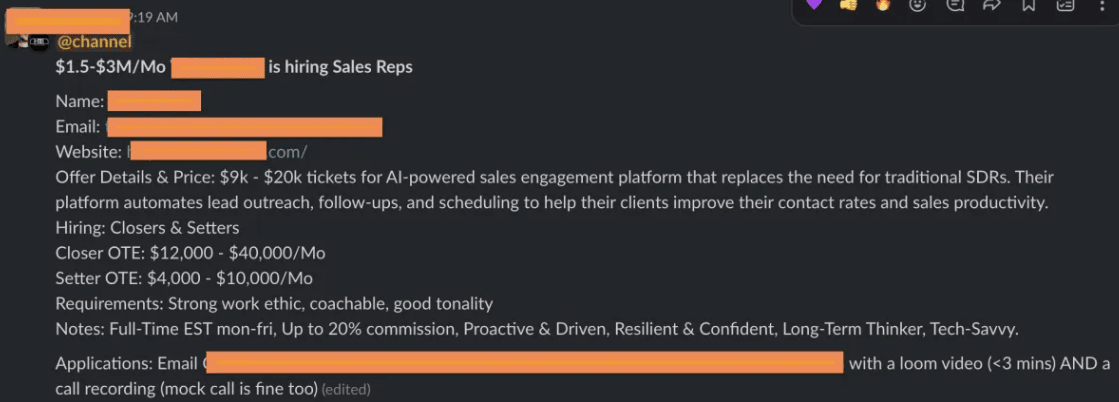
Task: Open the three-dot more actions menu
Action: [1103, 5]
